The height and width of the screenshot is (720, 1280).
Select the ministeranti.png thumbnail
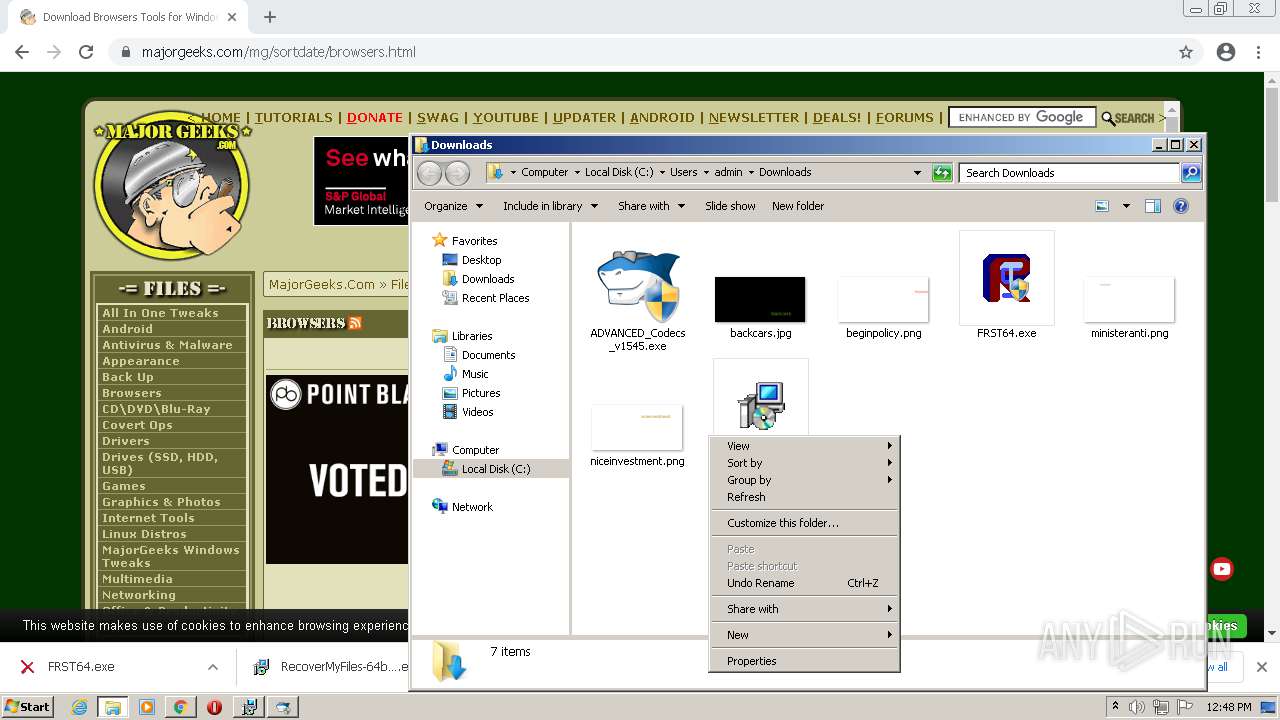click(1129, 299)
